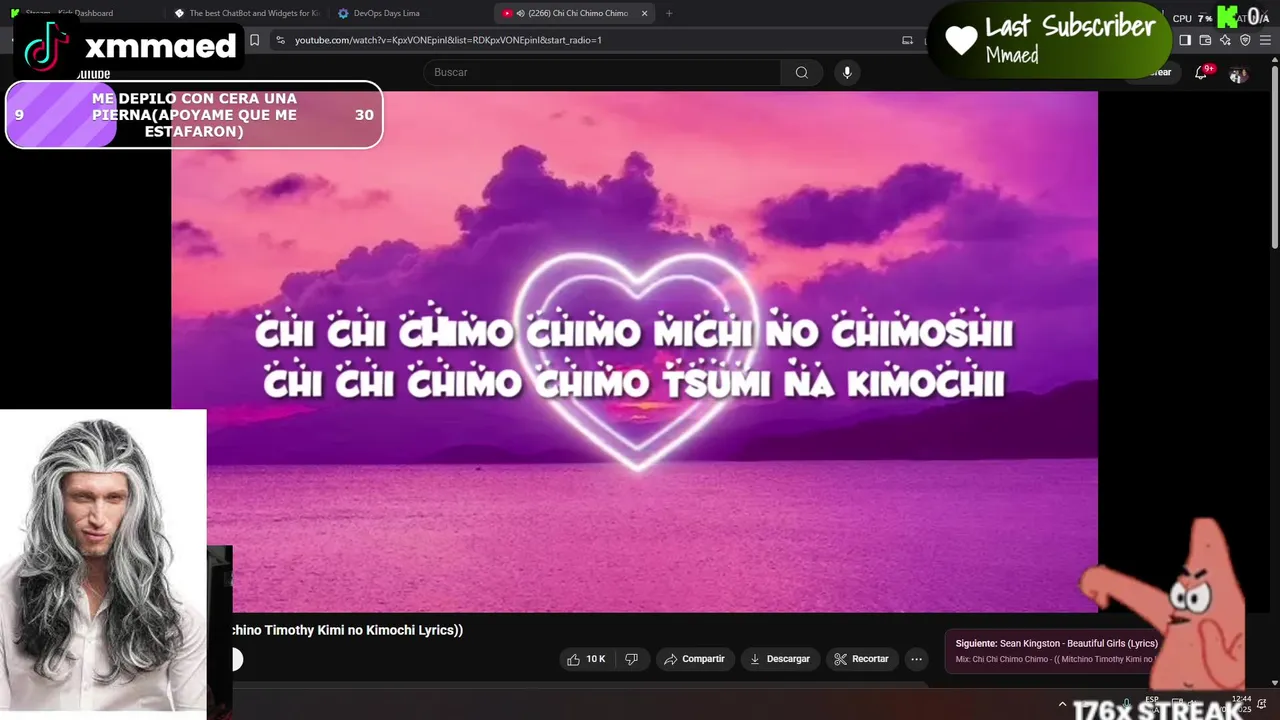Open the YouTube account avatar menu

[x=1239, y=73]
